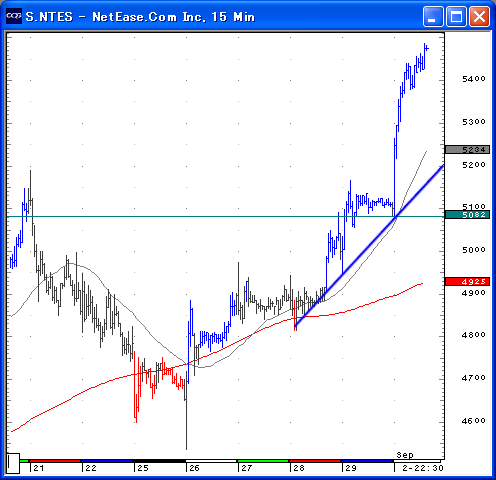Close the NetEase chart window

coord(480,16)
